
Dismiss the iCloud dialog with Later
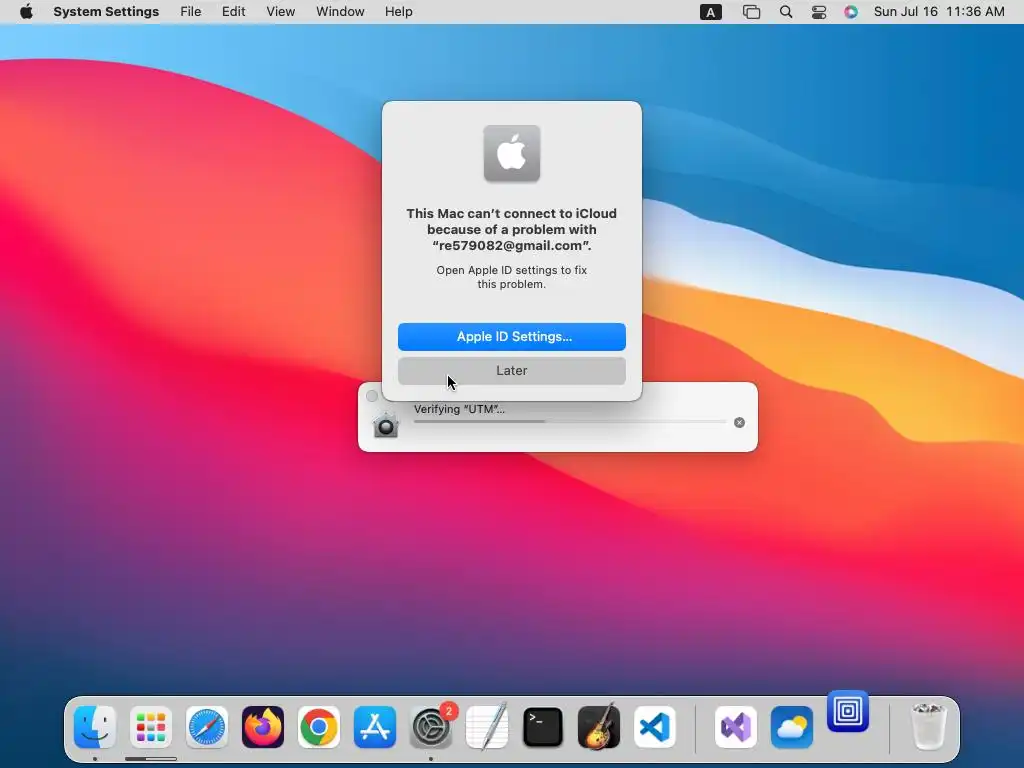coord(511,370)
